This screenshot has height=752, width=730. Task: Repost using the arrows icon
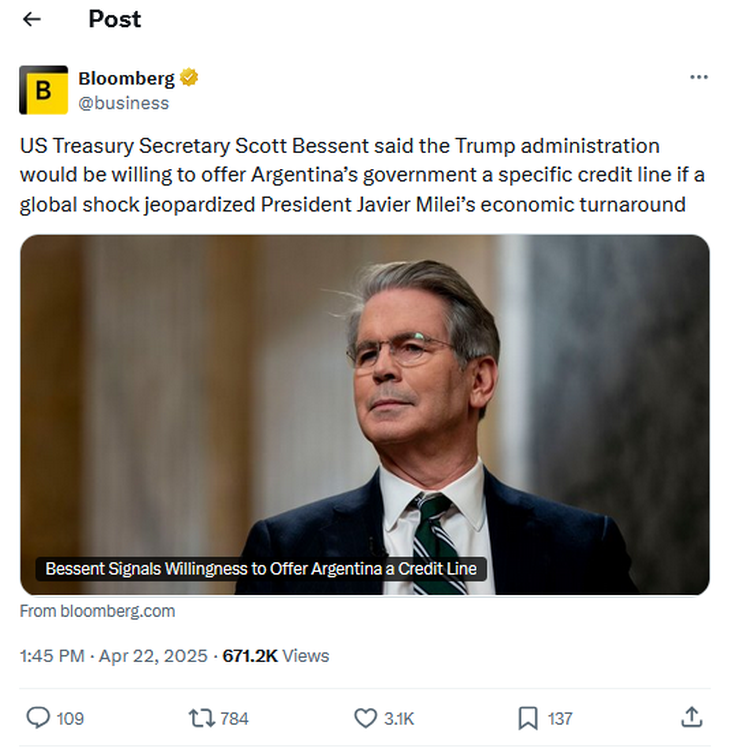point(200,717)
